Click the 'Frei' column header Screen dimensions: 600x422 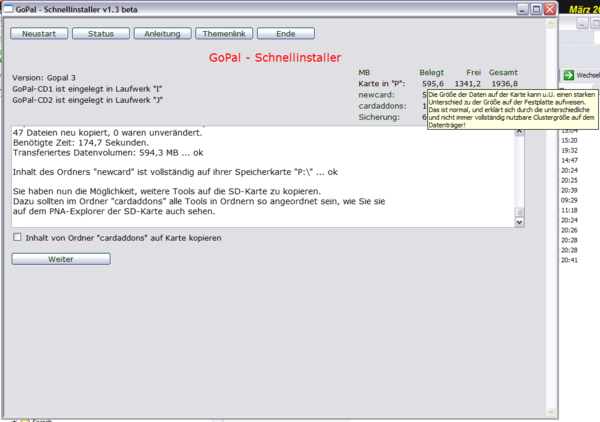coord(473,72)
